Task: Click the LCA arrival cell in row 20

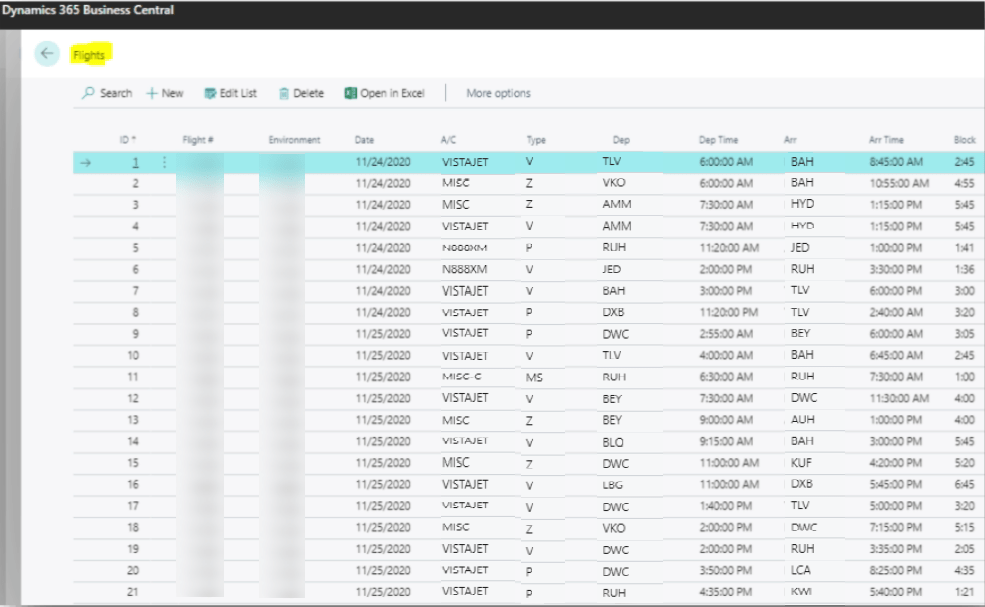Action: pyautogui.click(x=801, y=571)
